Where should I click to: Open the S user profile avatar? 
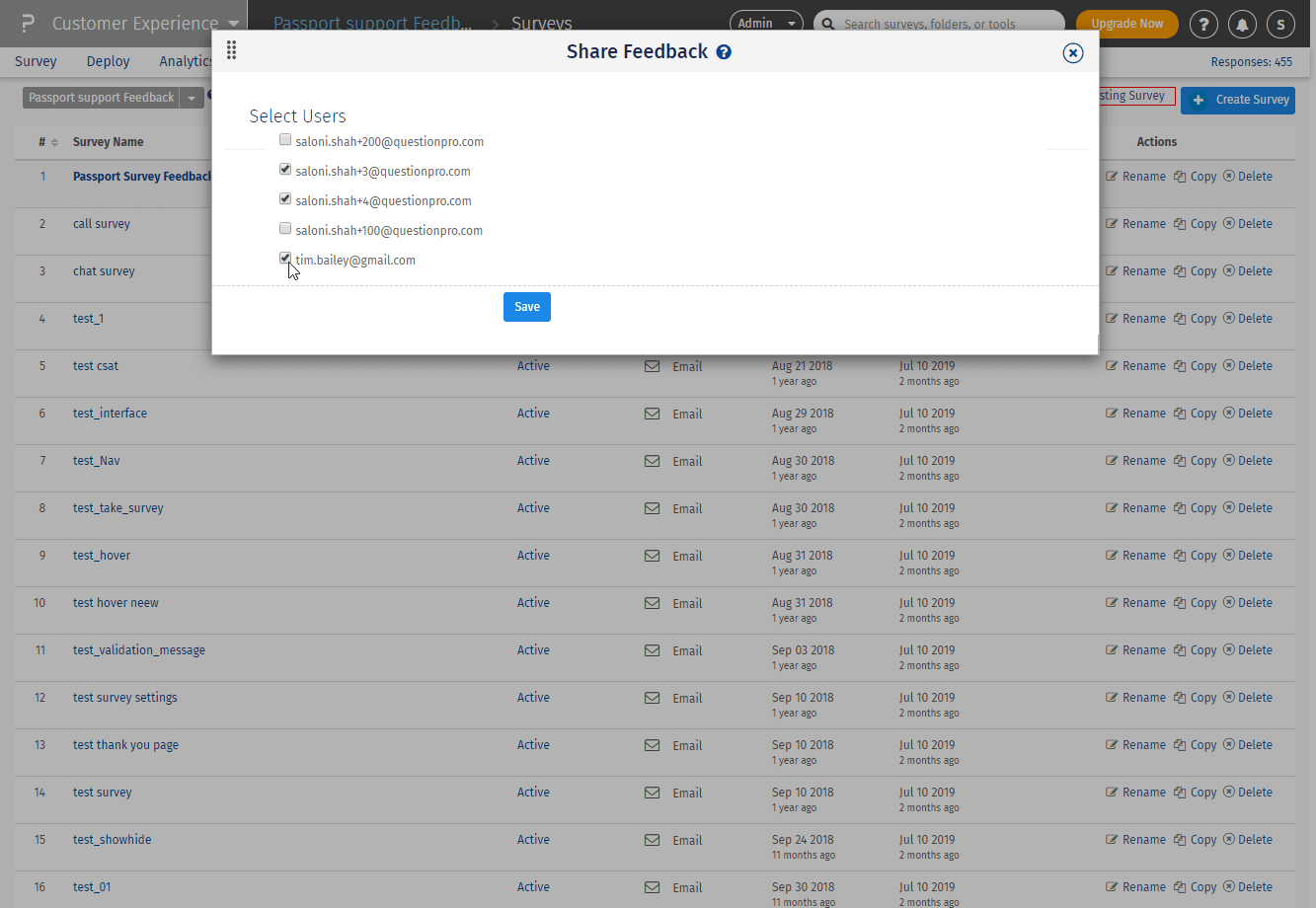[1280, 24]
